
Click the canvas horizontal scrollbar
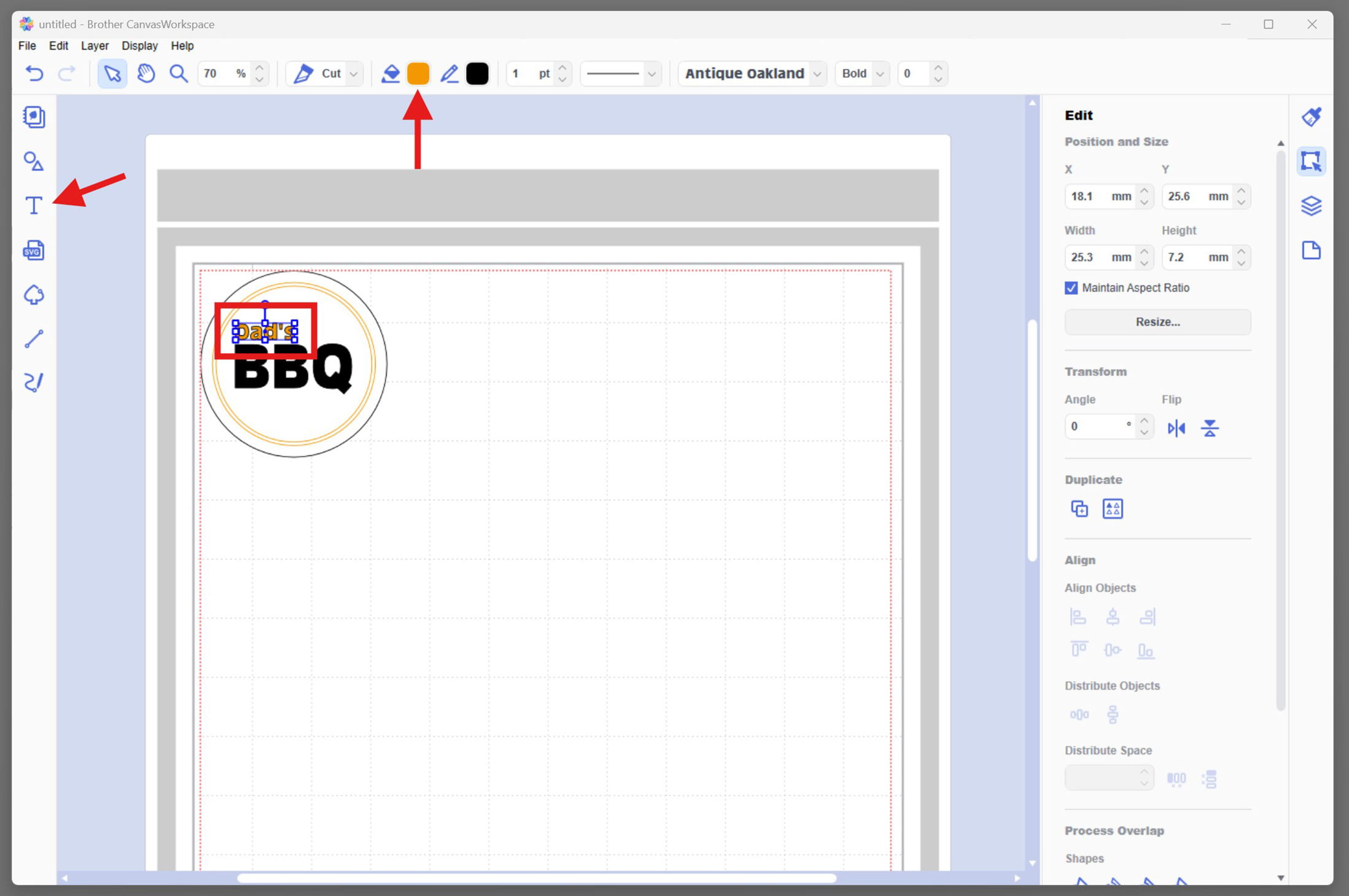tap(537, 878)
